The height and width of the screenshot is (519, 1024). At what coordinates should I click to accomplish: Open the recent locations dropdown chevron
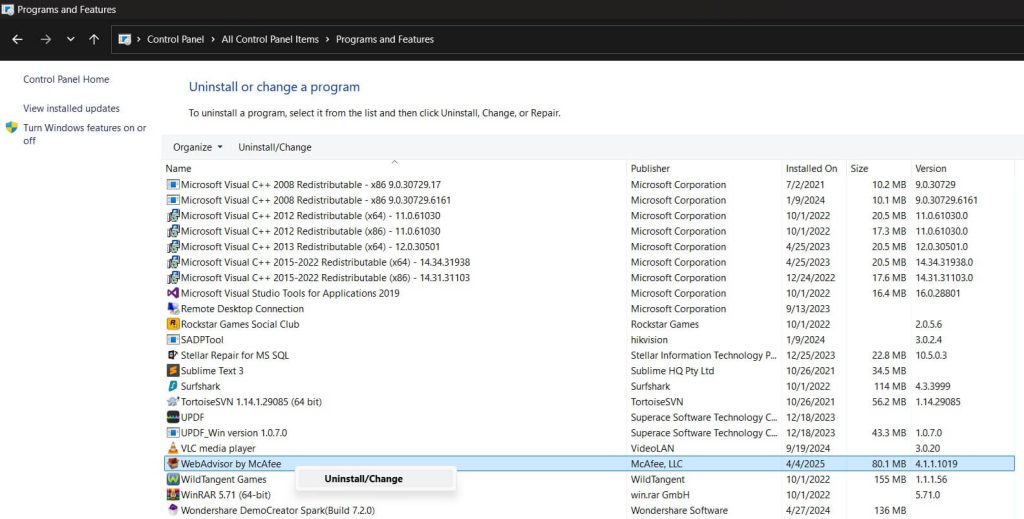tap(71, 40)
